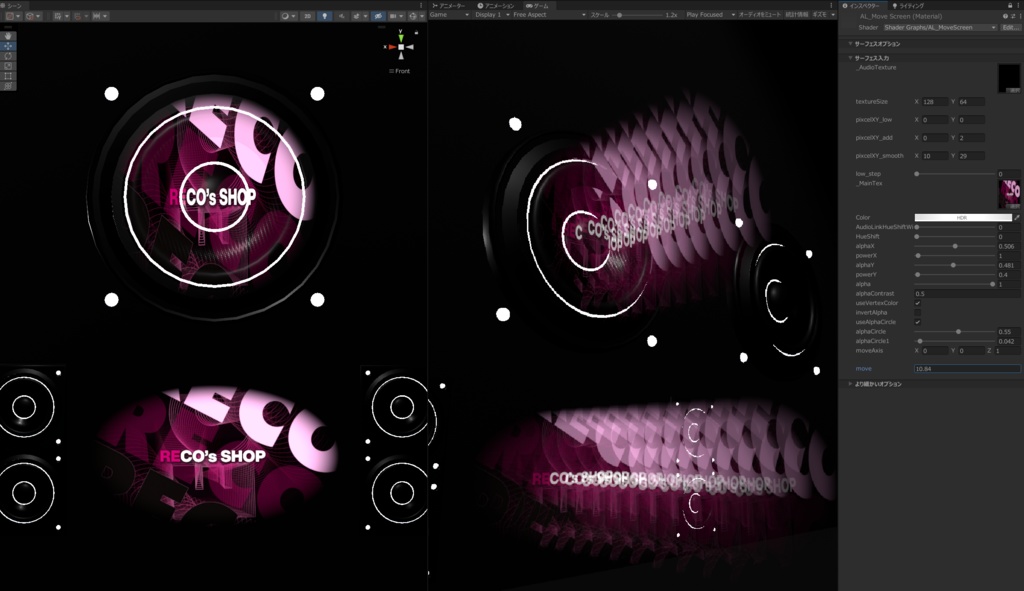
Task: Click the ギズモ (Gizmos) button in Game view
Action: 823,14
